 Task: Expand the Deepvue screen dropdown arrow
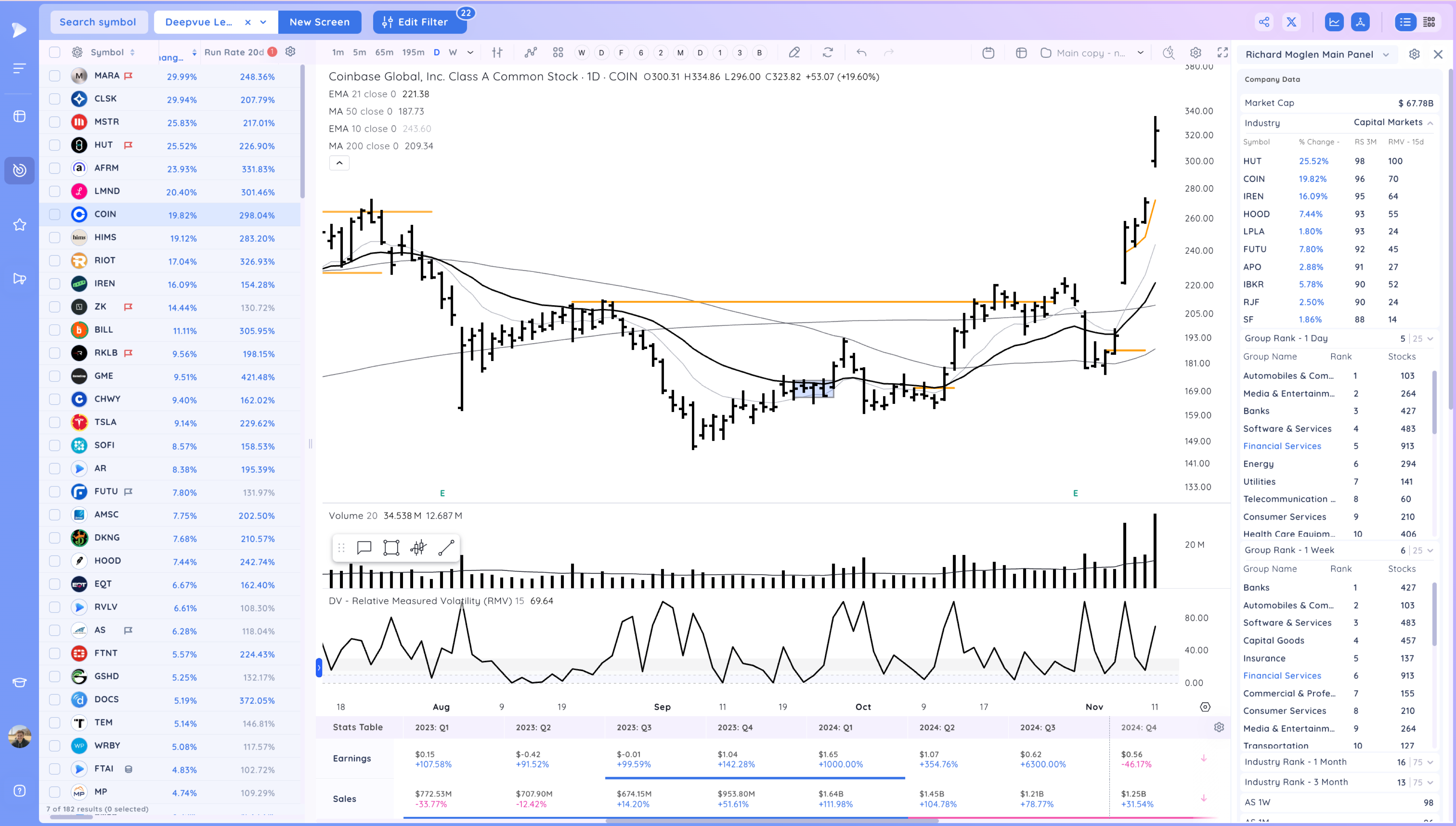point(263,22)
